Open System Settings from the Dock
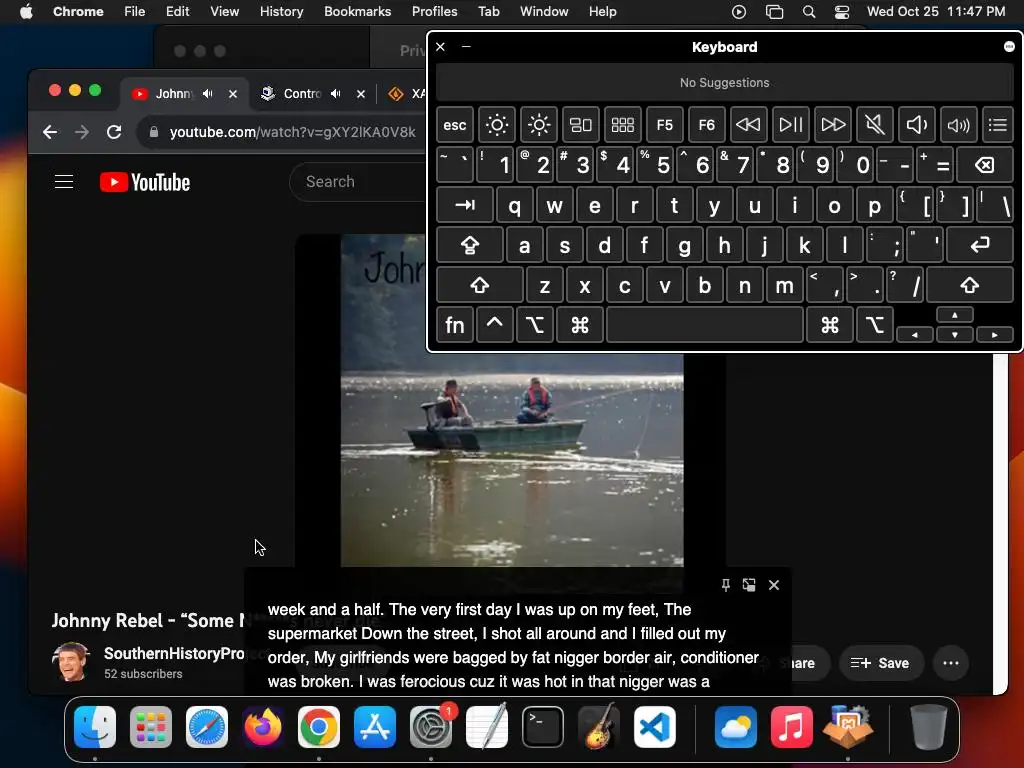The height and width of the screenshot is (768, 1024). click(x=431, y=727)
